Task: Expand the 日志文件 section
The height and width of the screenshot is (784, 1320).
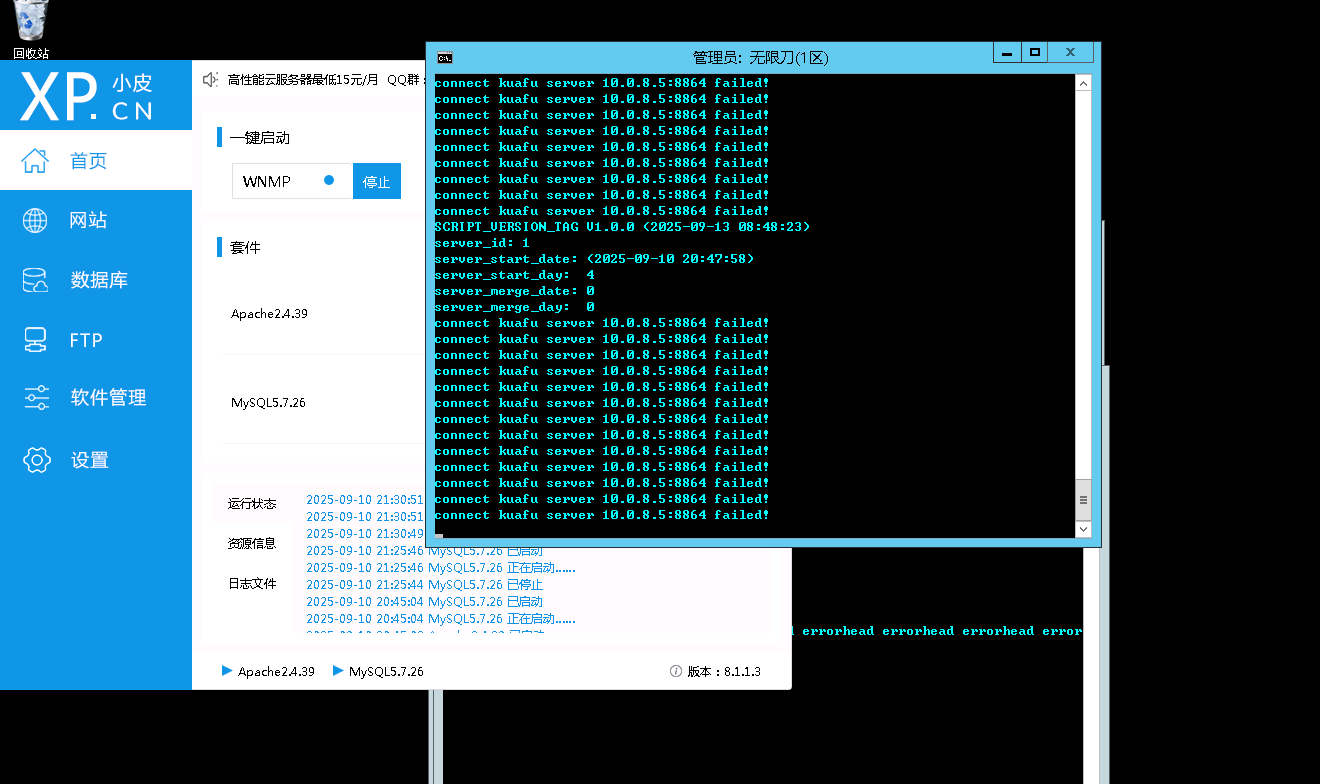Action: 252,583
